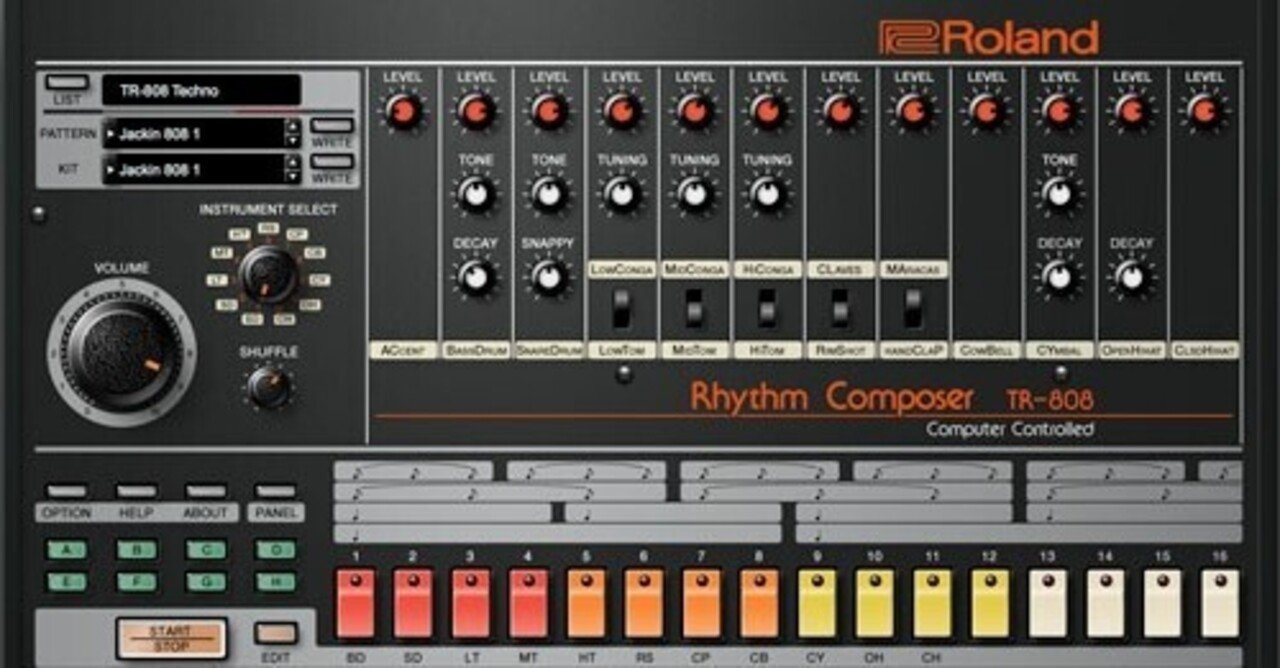Flip the HiConga / HiTom switch
1280x668 pixels.
tap(767, 309)
